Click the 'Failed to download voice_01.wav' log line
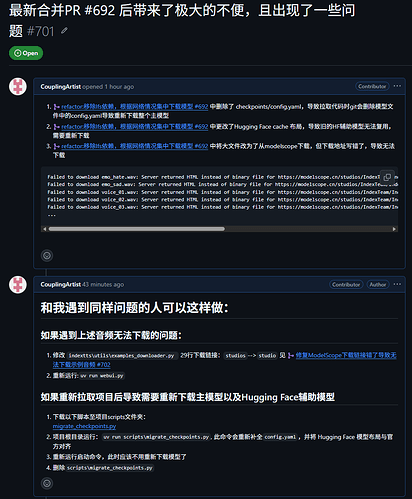 click(x=222, y=192)
